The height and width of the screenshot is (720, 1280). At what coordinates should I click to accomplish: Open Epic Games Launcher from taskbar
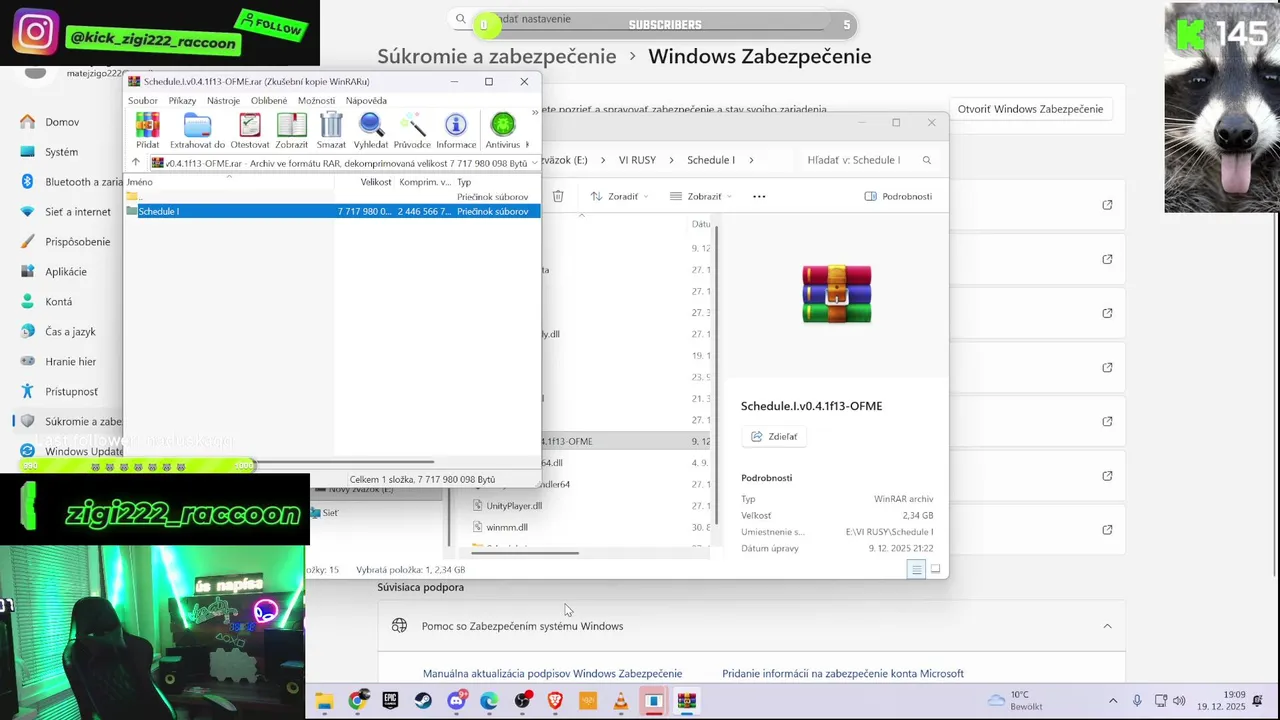tap(390, 701)
